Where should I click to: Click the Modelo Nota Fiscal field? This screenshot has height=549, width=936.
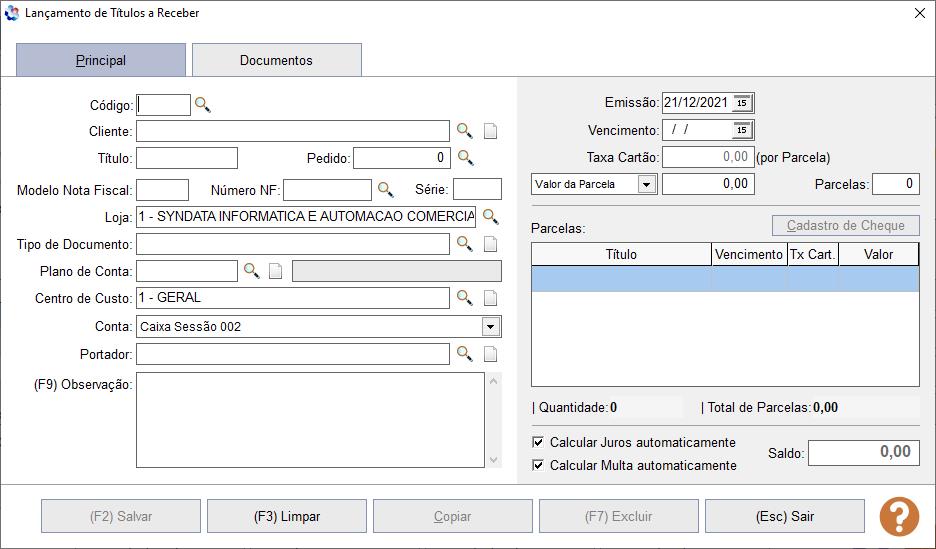pos(162,190)
